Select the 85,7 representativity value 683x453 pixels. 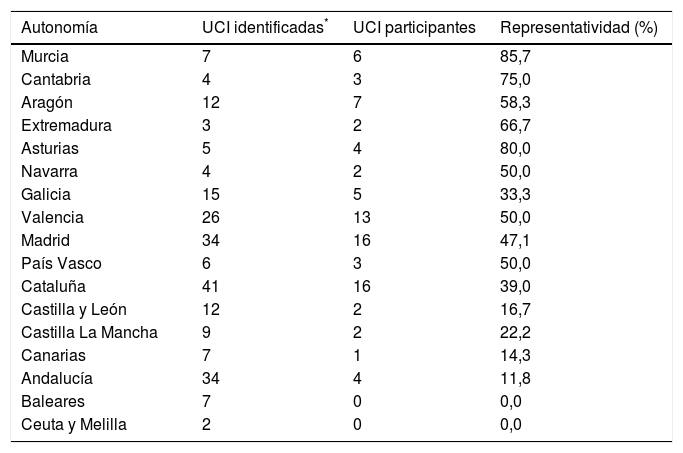[x=516, y=59]
